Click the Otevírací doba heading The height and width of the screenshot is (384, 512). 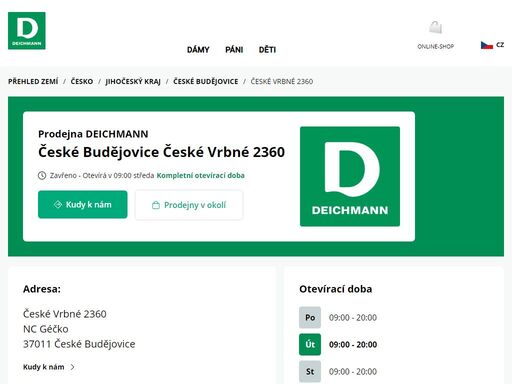click(336, 289)
